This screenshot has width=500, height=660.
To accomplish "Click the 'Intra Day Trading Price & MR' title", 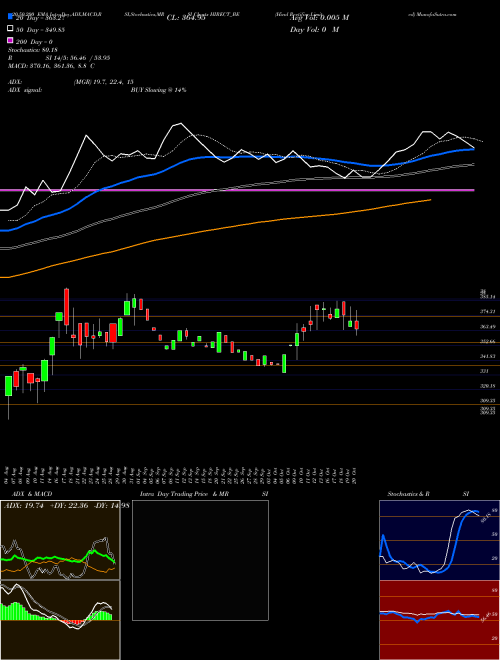I will (x=184, y=494).
